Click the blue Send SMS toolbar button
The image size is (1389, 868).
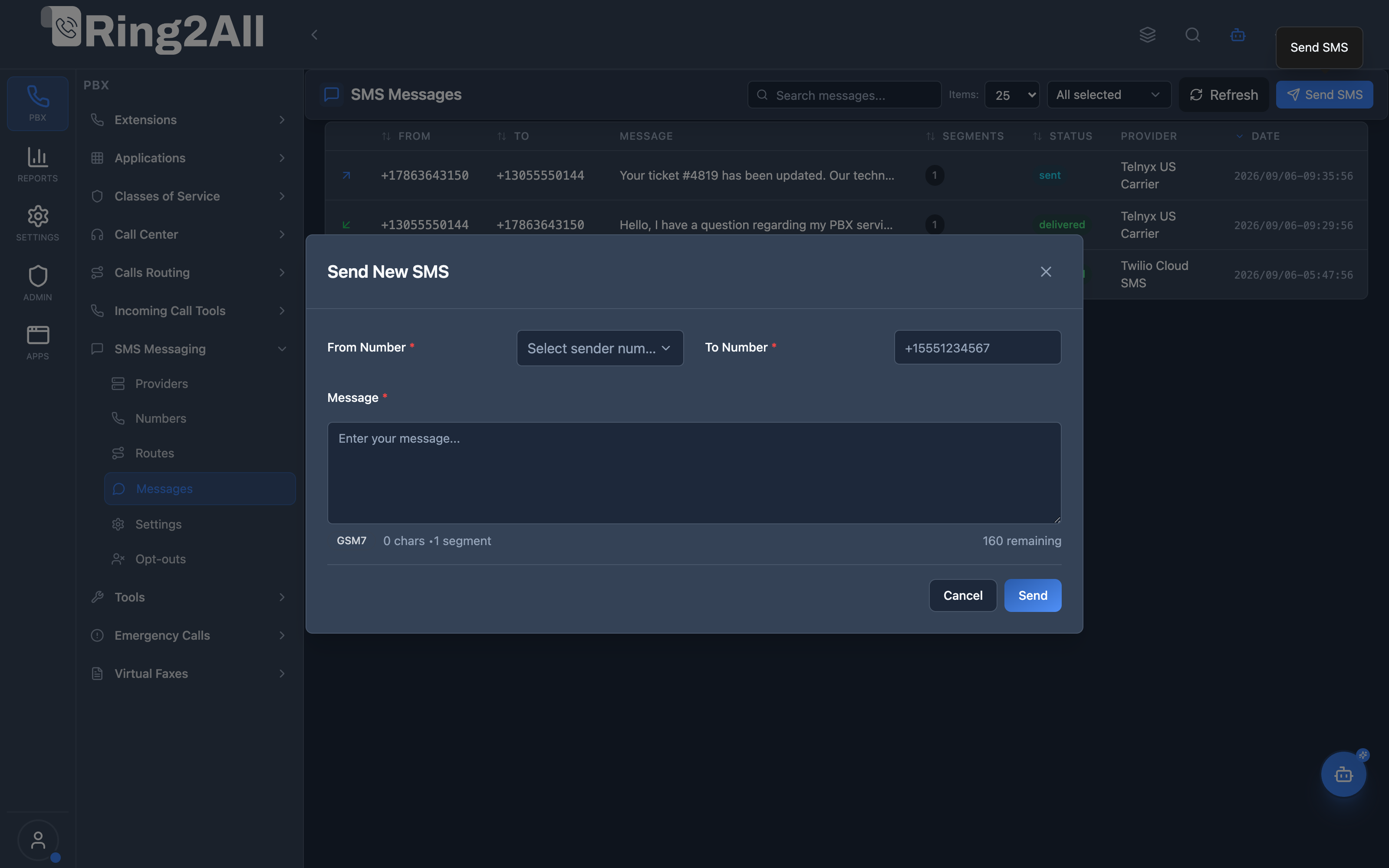pos(1324,95)
